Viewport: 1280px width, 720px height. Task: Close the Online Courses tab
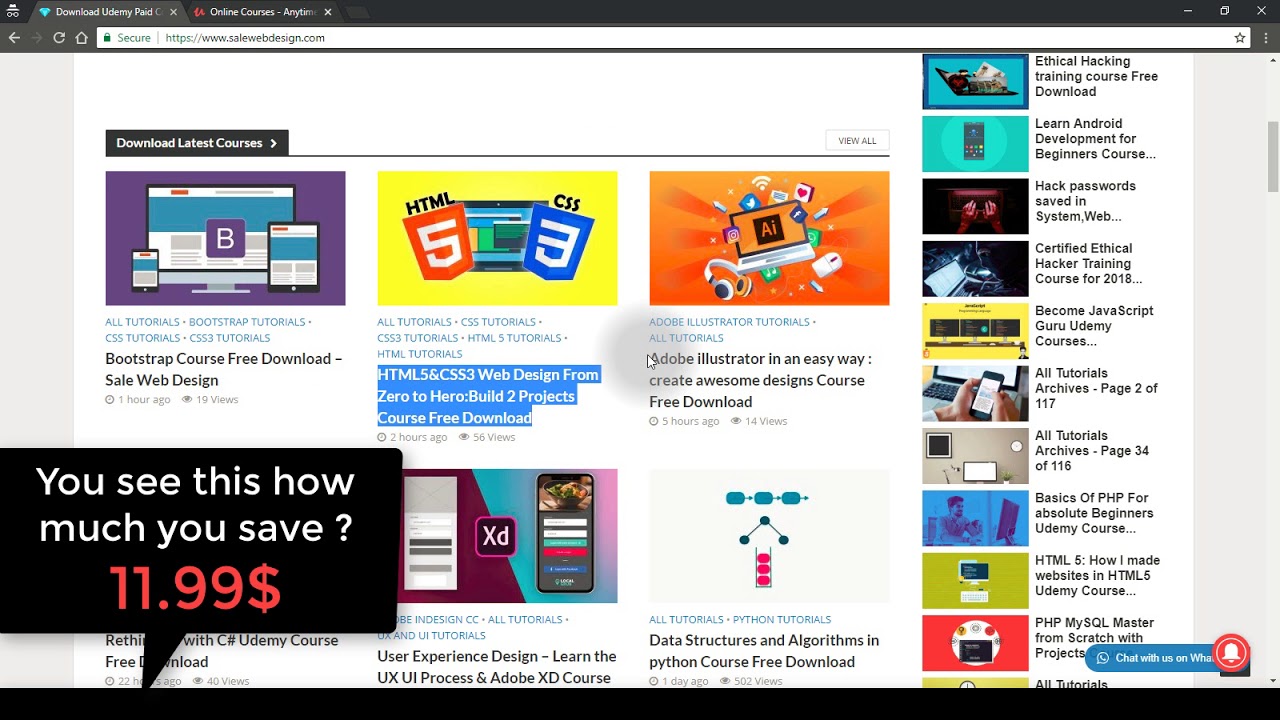pos(327,12)
